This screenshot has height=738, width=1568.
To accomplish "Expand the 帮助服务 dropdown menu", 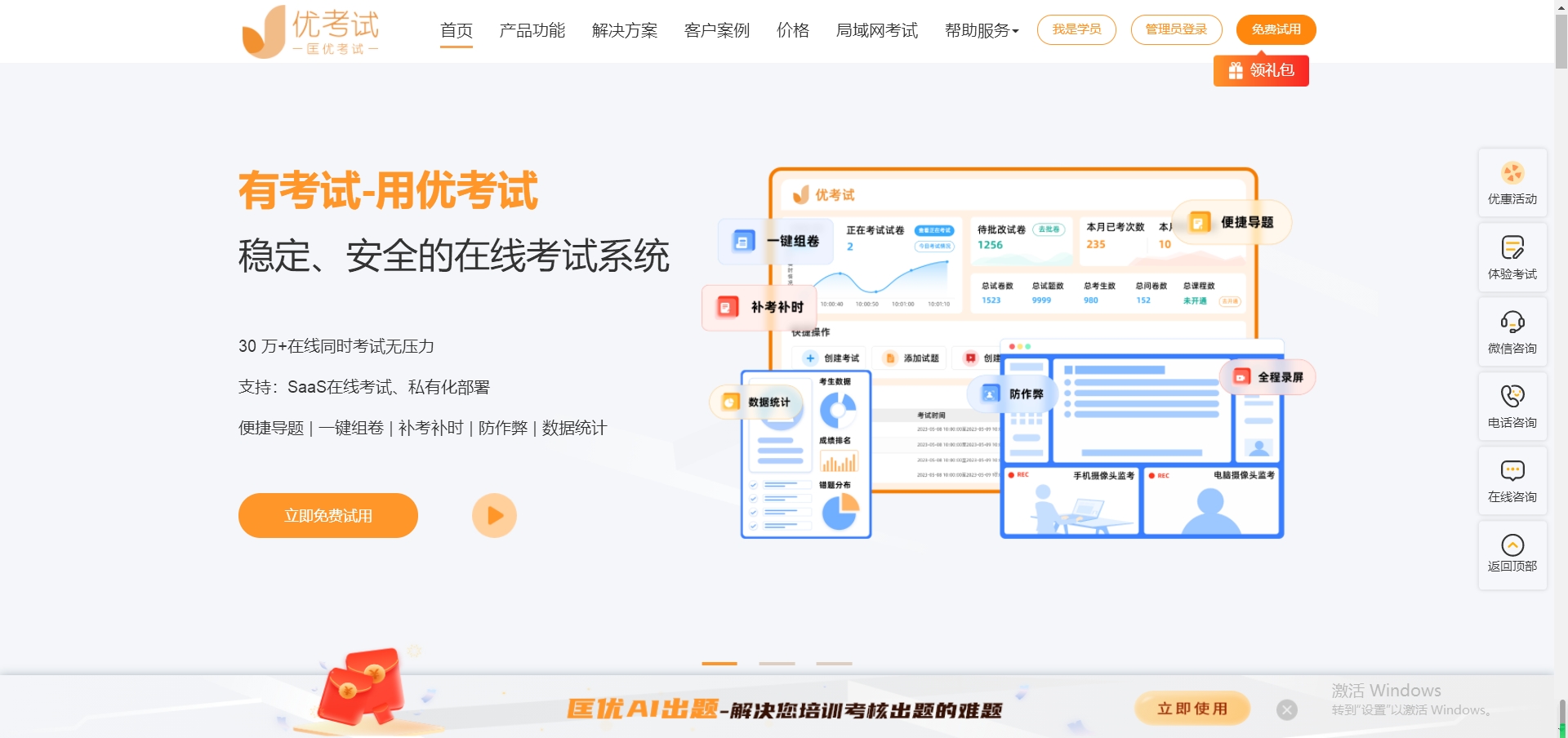I will click(x=980, y=31).
